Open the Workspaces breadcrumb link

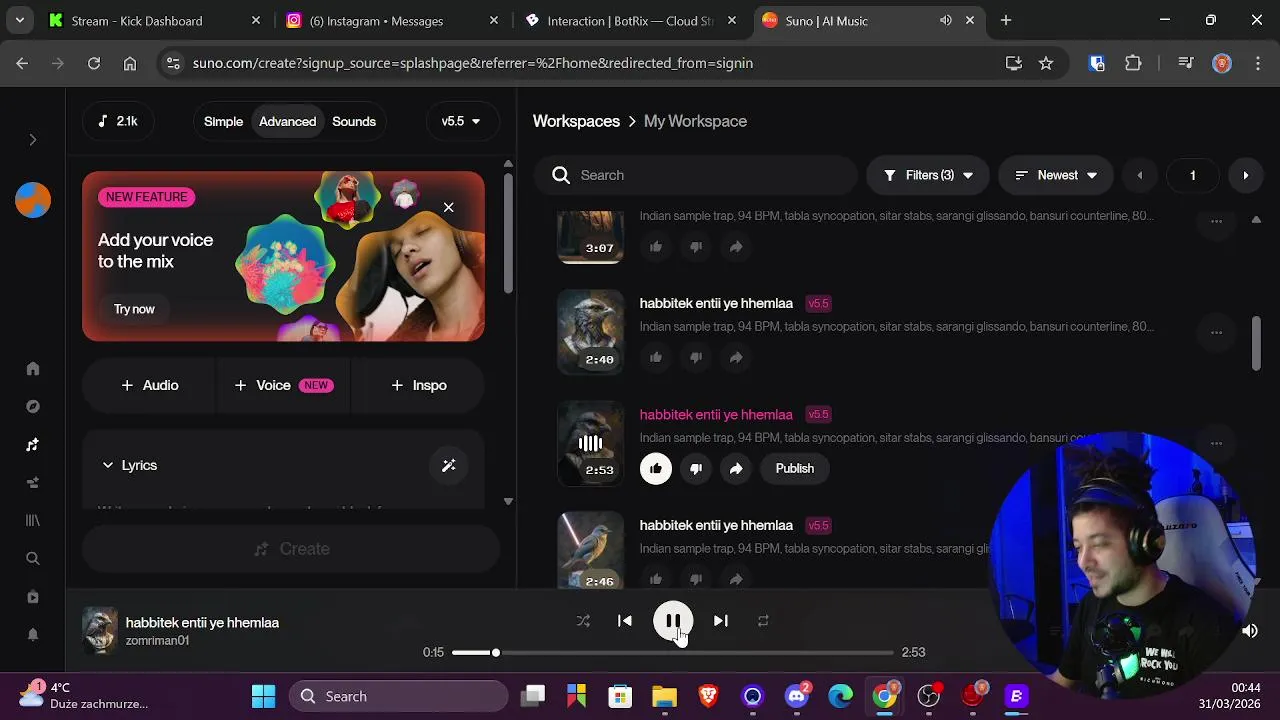coord(576,121)
